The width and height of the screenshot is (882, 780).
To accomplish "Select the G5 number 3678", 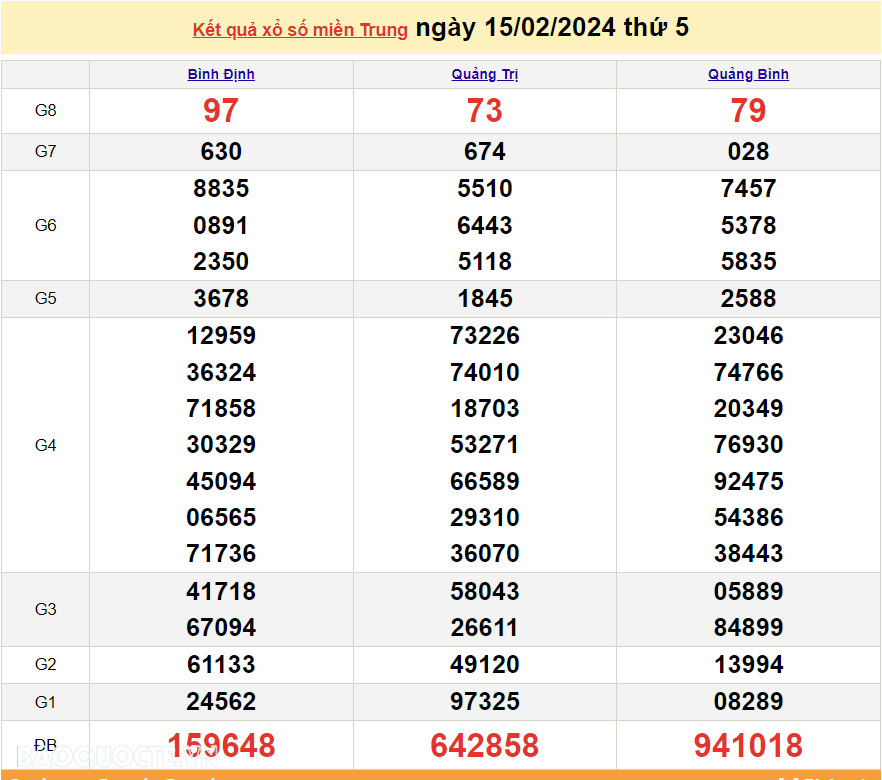I will tap(221, 298).
